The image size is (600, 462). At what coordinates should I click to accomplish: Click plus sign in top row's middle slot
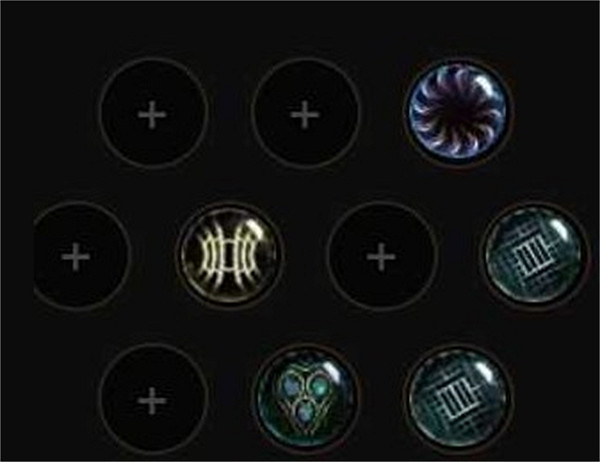click(x=305, y=114)
